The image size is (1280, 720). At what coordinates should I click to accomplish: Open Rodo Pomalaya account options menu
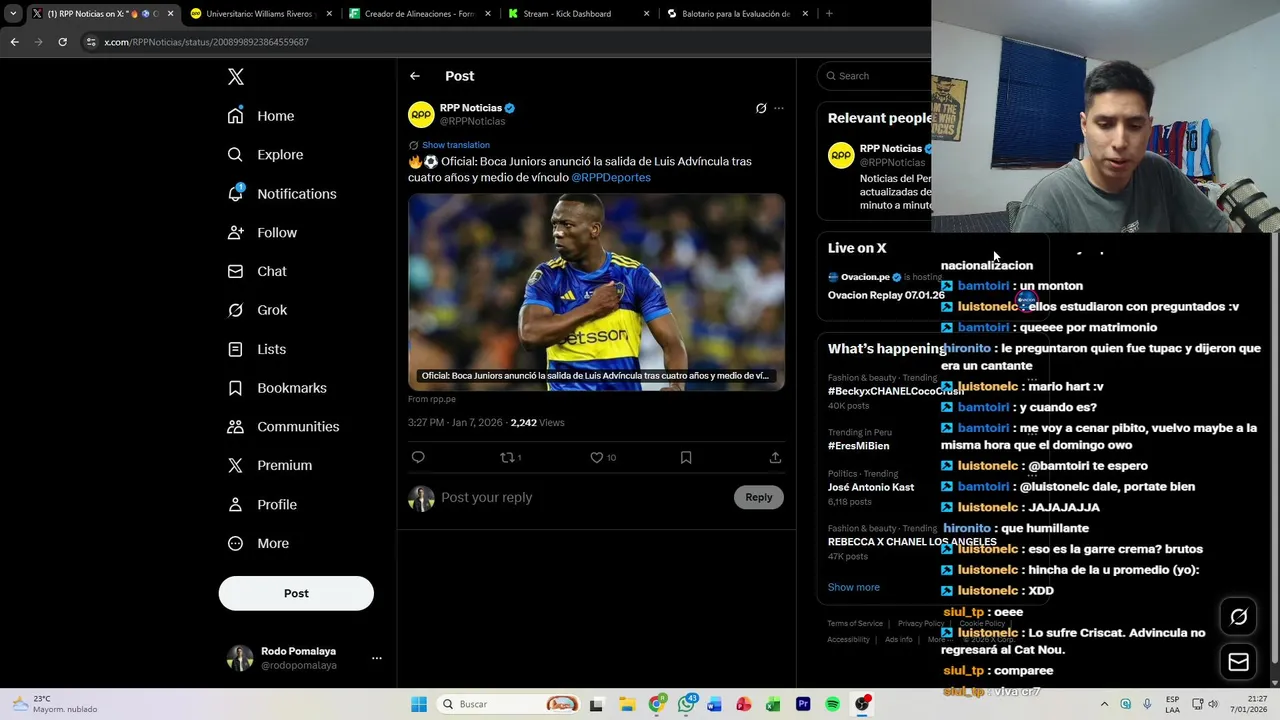coord(377,658)
